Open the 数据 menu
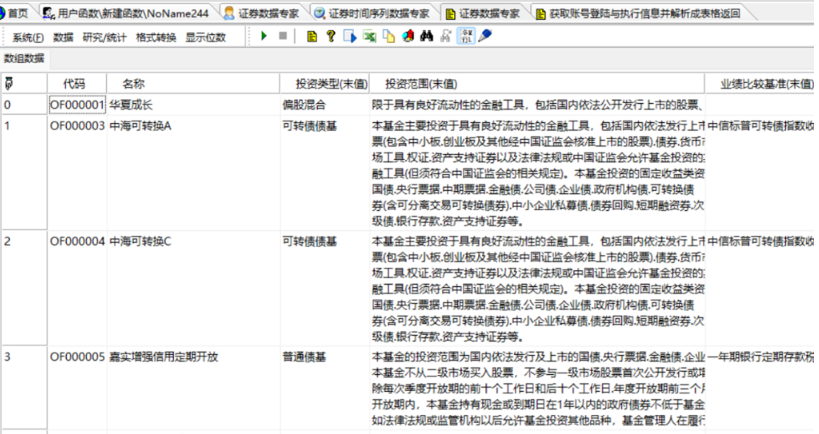The width and height of the screenshot is (819, 434). (x=63, y=37)
